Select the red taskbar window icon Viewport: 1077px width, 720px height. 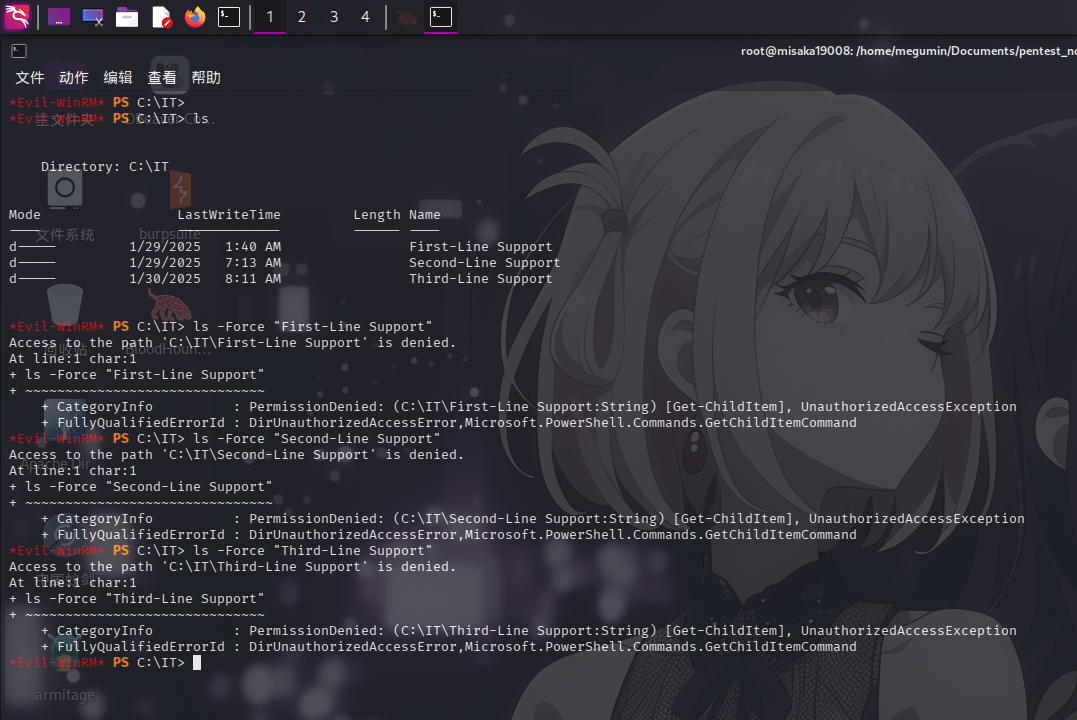click(407, 16)
